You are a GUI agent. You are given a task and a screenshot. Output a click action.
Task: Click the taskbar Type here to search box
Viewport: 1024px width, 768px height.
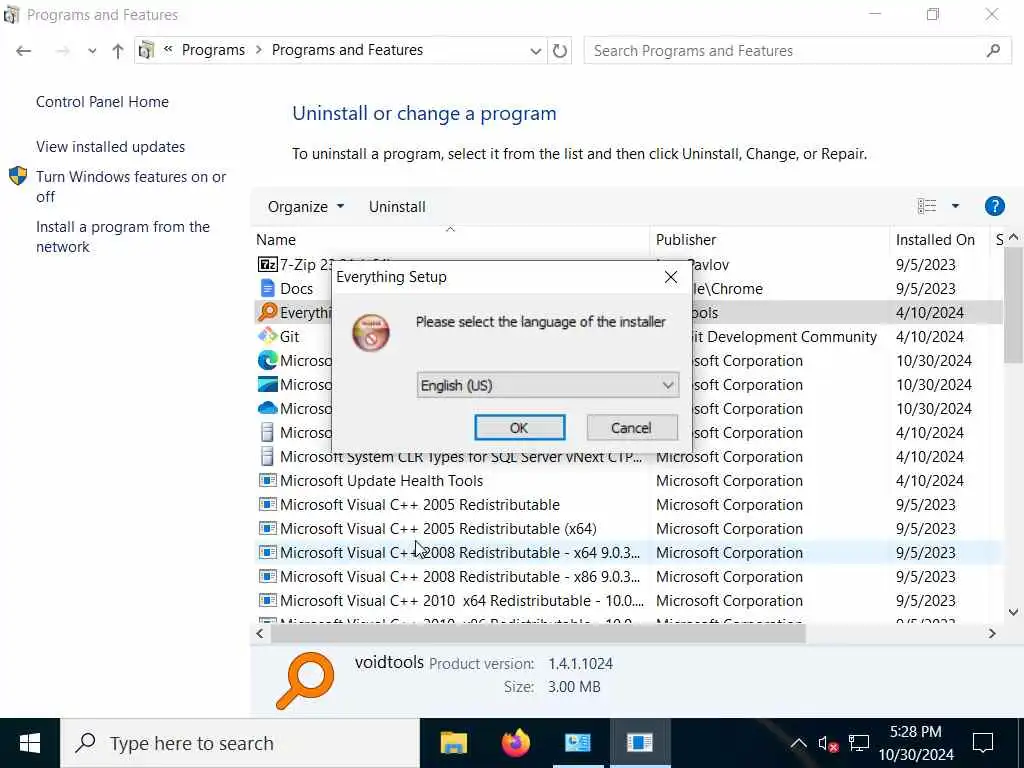pos(240,743)
